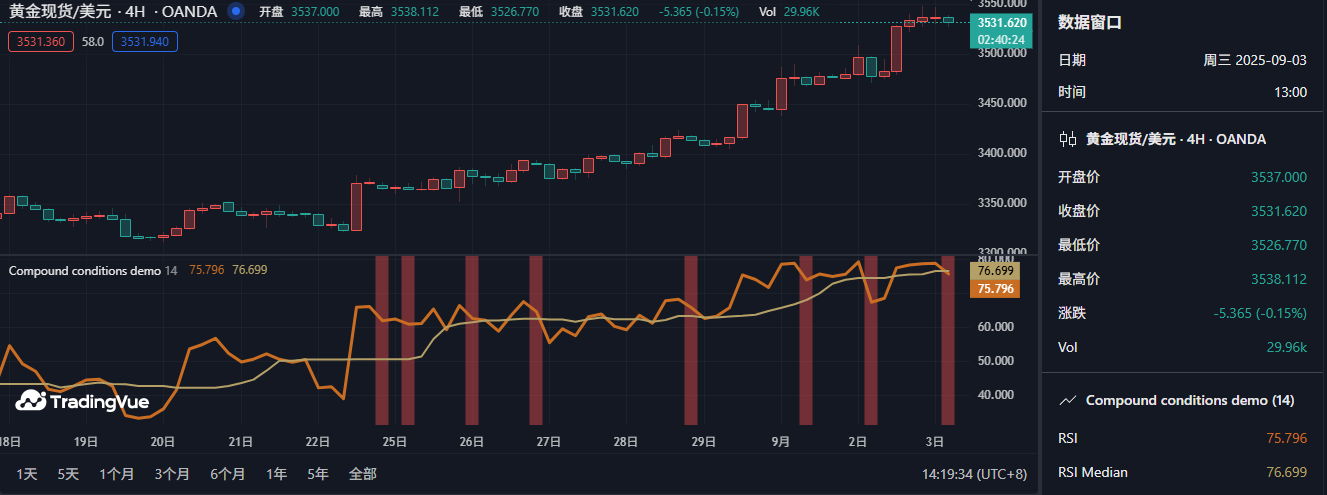Click the TradingVue logo watermark

point(82,402)
